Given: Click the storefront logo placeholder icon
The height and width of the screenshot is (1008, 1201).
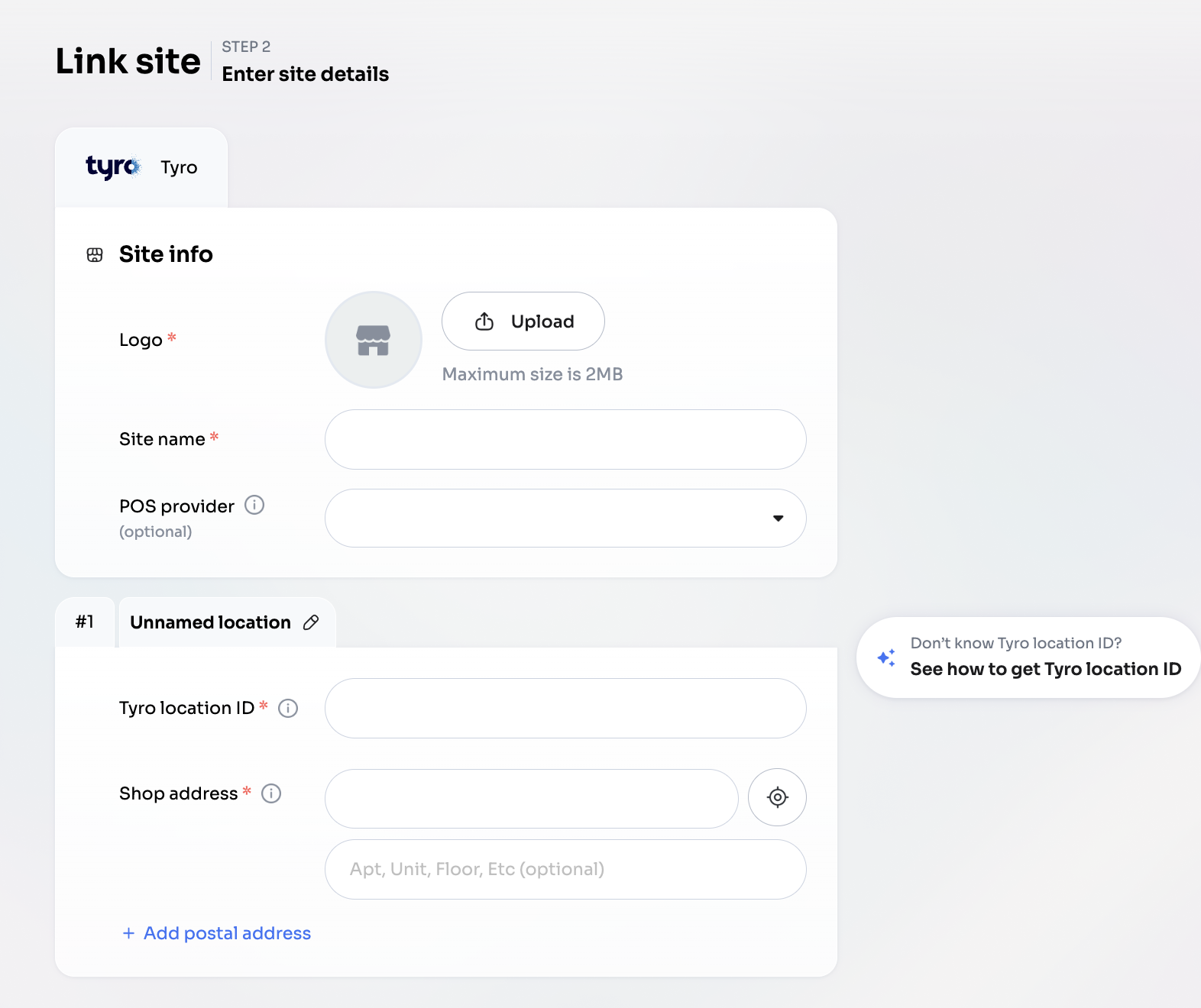Looking at the screenshot, I should tap(374, 340).
